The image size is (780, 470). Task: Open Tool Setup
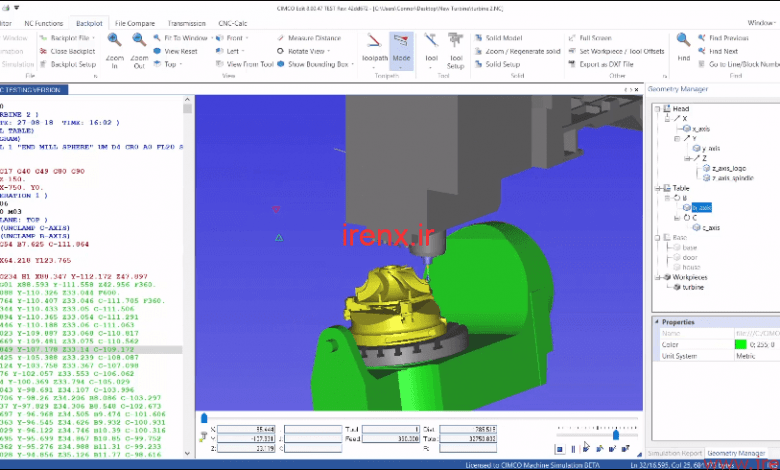pyautogui.click(x=455, y=51)
